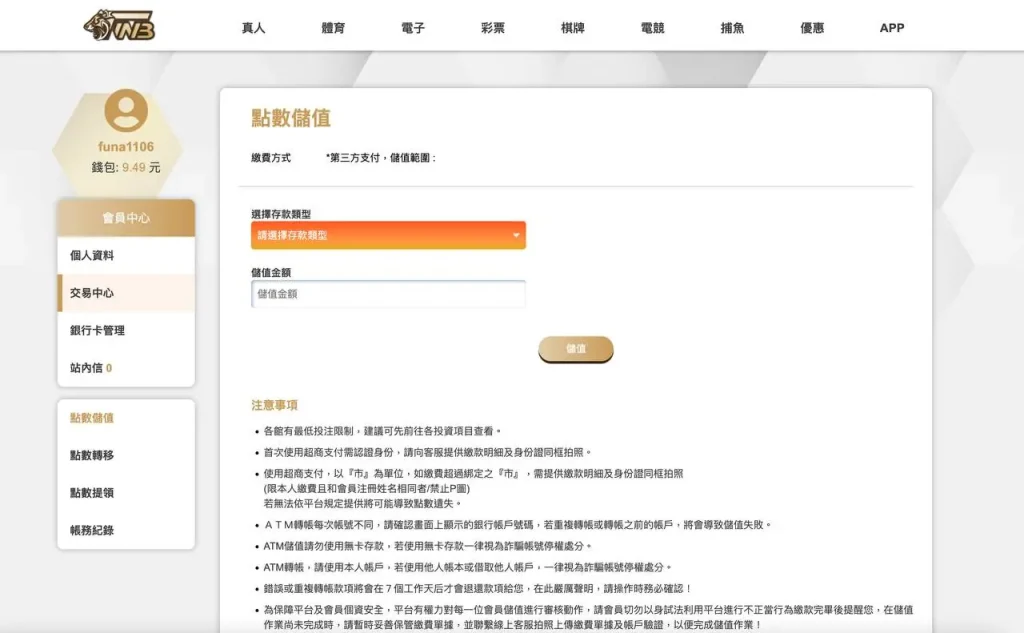Open the 真人 menu item
This screenshot has height=633, width=1024.
click(x=253, y=28)
